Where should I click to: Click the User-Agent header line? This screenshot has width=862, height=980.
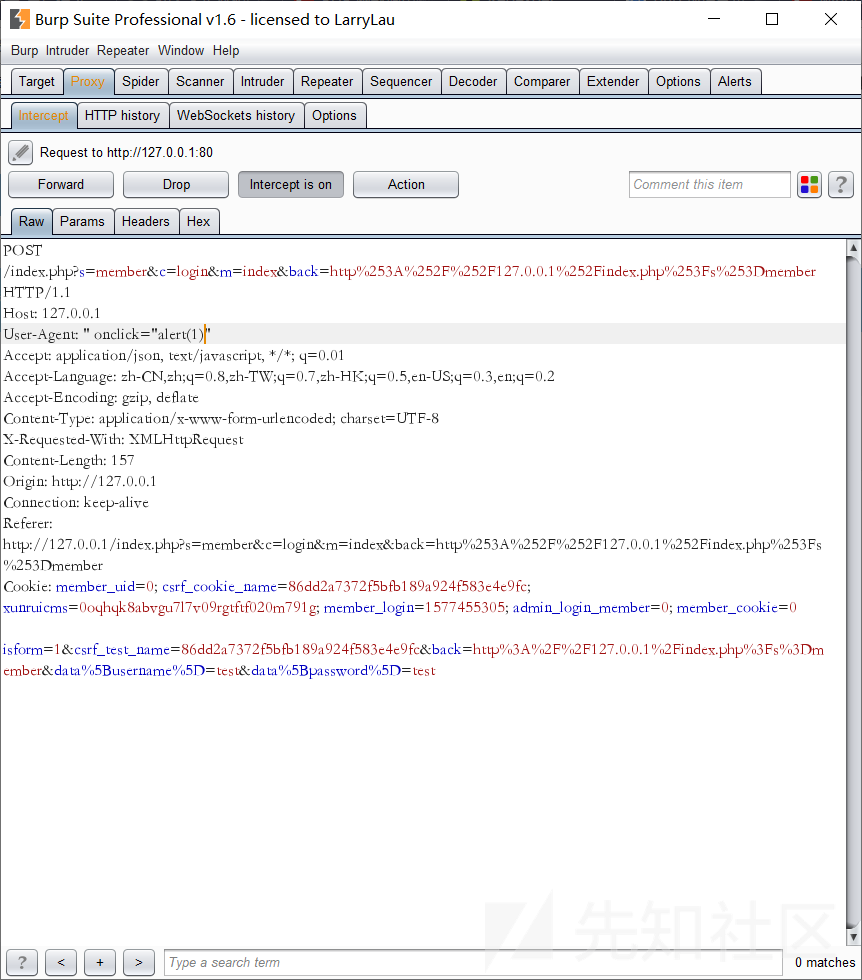pyautogui.click(x=423, y=334)
